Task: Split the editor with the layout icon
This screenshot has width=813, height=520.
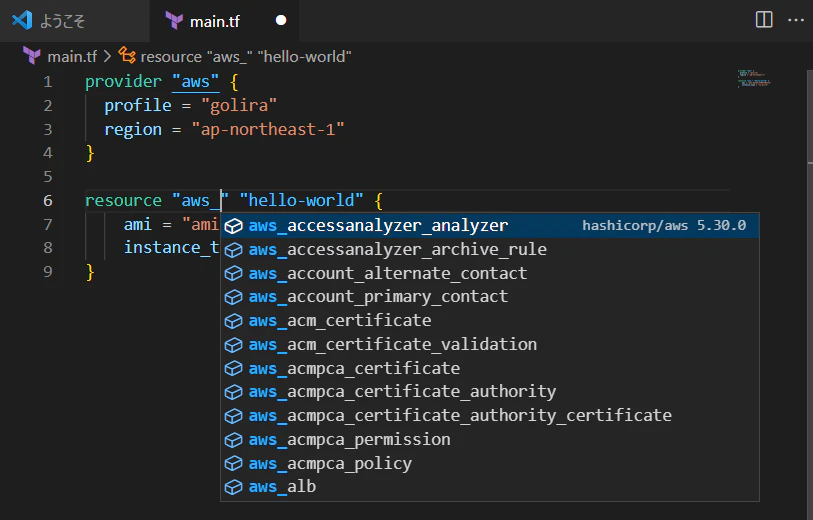Action: [x=764, y=20]
